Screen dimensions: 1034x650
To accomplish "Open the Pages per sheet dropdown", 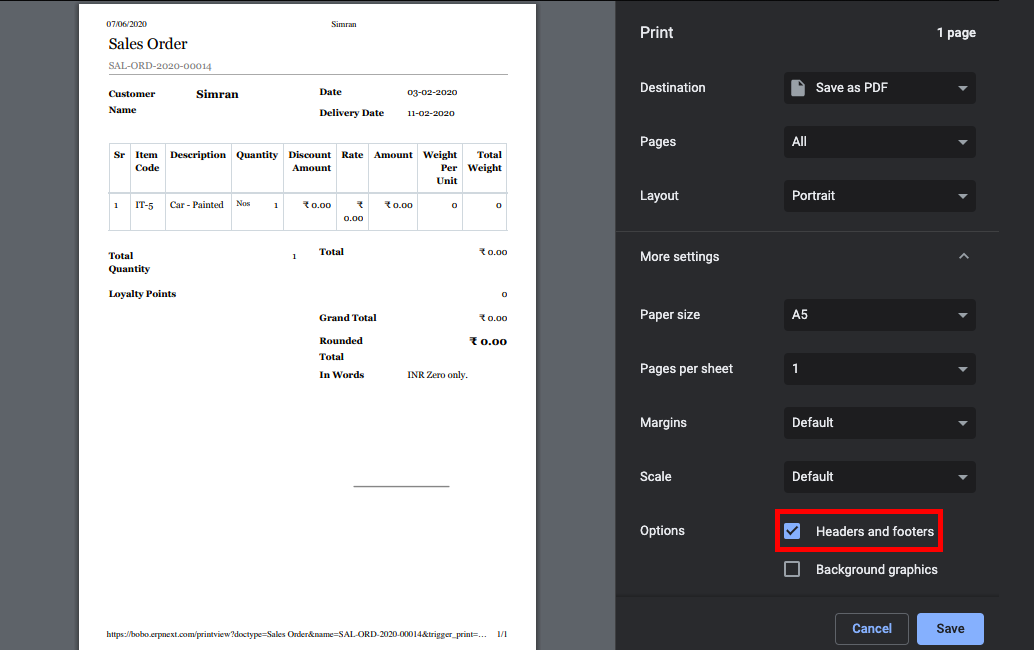I will click(879, 369).
